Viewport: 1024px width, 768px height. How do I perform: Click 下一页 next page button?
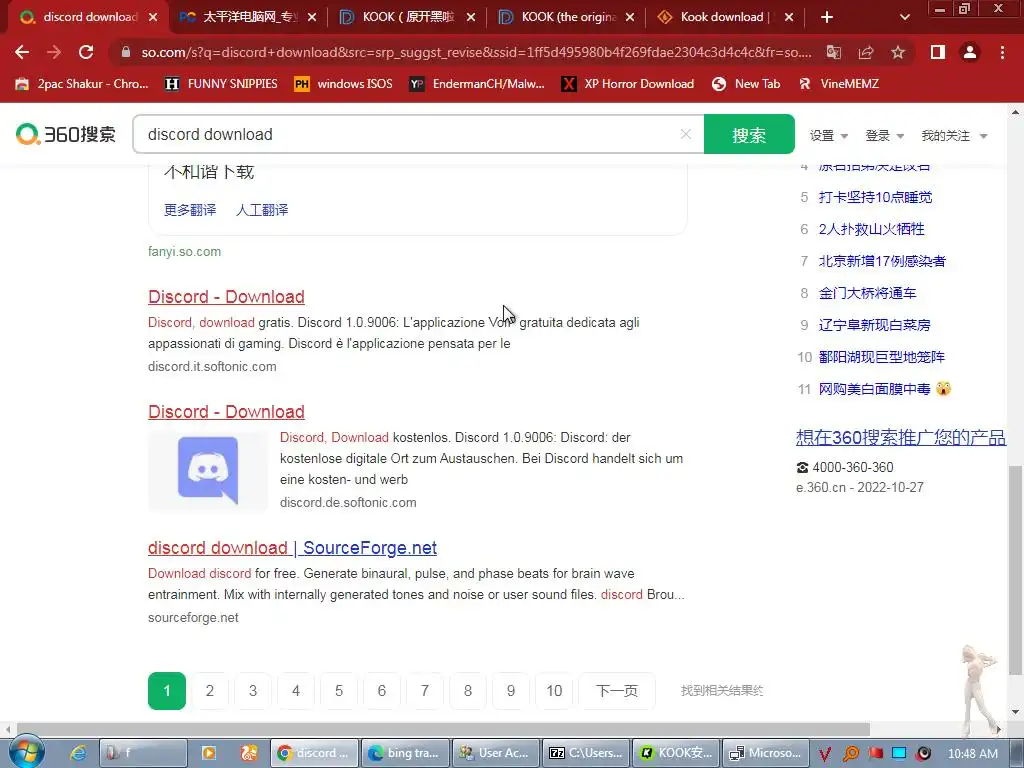(616, 690)
